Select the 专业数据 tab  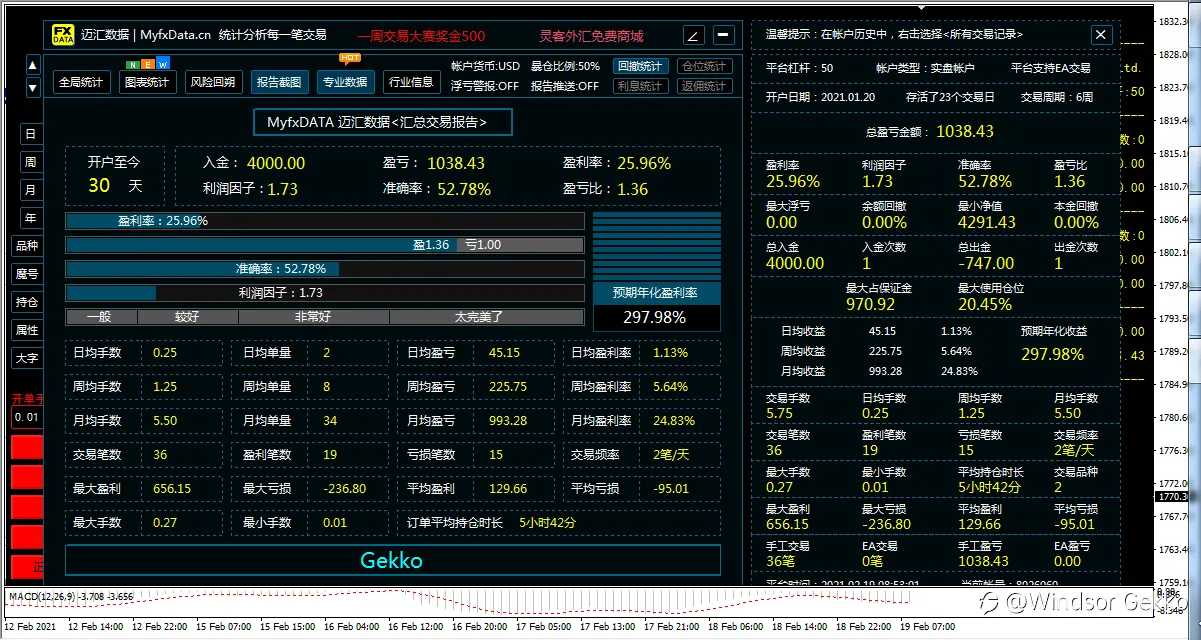coord(346,82)
